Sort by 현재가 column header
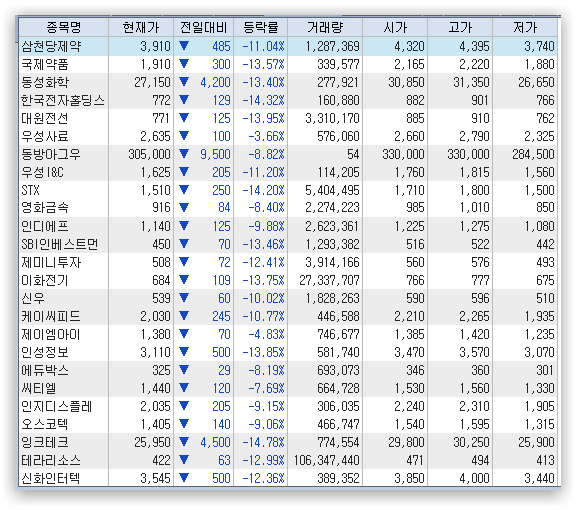 tap(141, 28)
